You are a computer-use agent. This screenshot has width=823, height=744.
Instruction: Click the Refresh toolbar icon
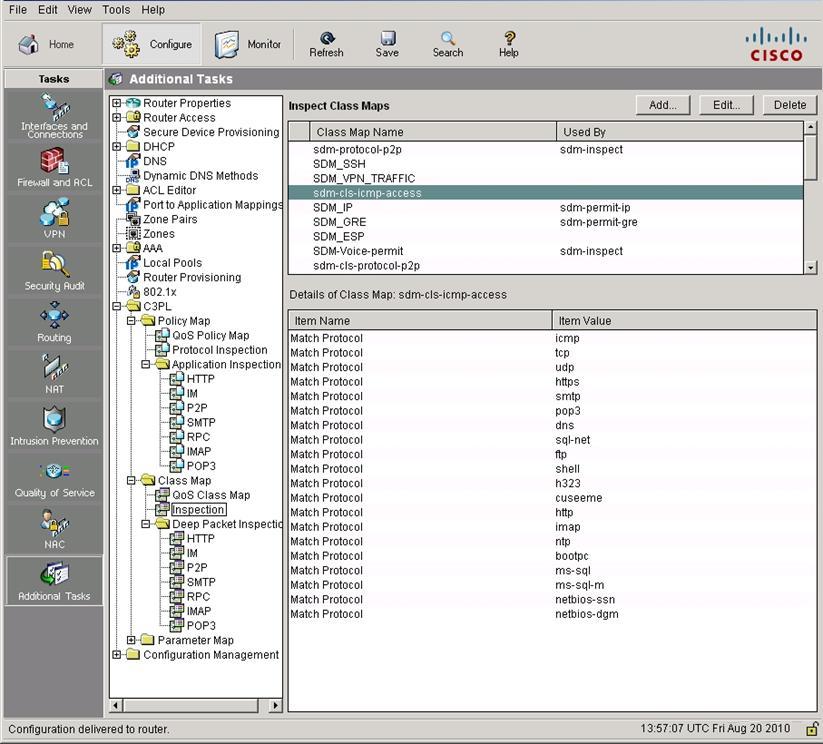pos(326,45)
